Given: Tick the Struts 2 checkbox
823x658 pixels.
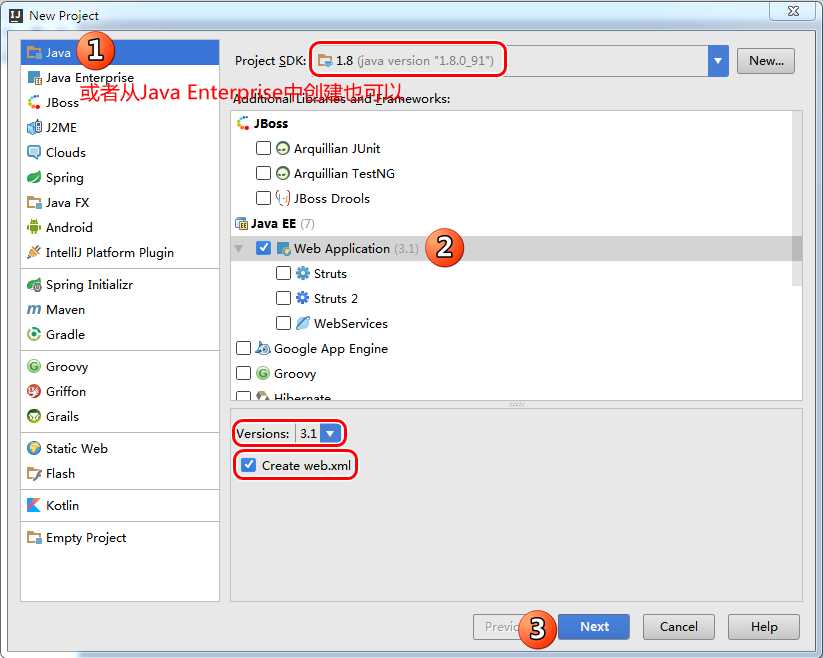Looking at the screenshot, I should click(283, 298).
